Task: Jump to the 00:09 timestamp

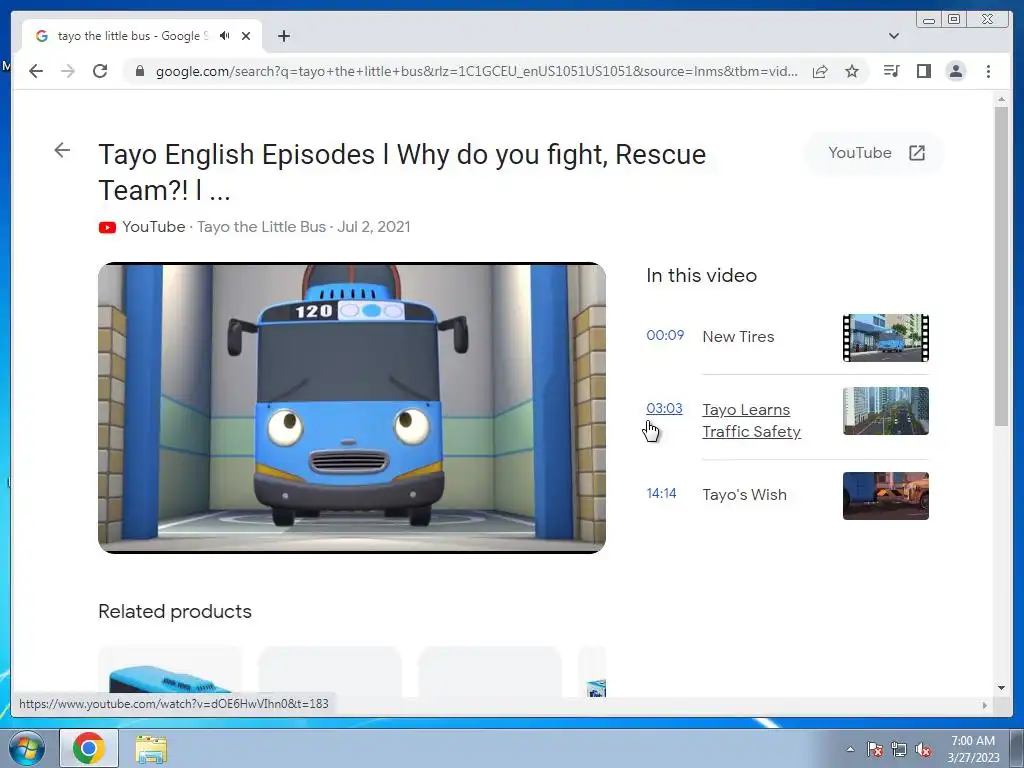Action: 665,335
